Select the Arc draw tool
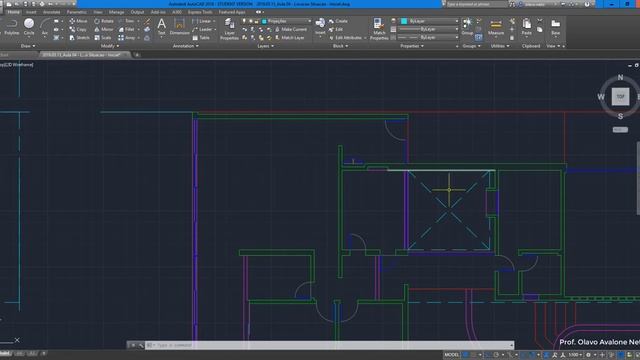 [x=44, y=27]
